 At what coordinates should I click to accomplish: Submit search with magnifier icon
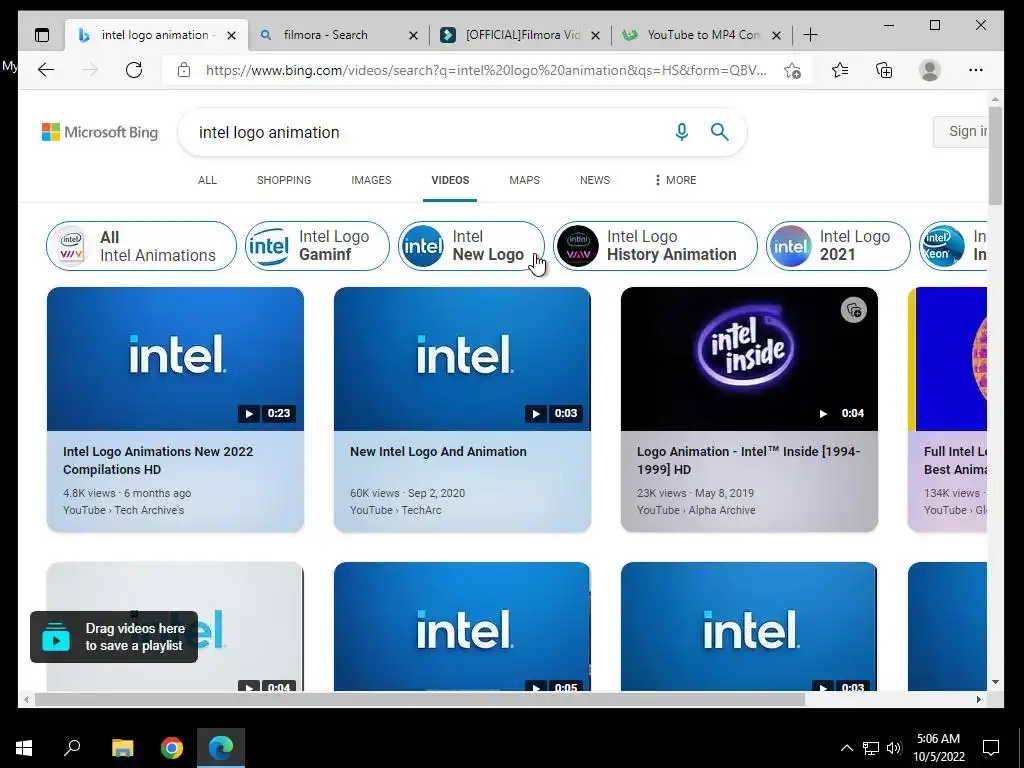click(720, 132)
